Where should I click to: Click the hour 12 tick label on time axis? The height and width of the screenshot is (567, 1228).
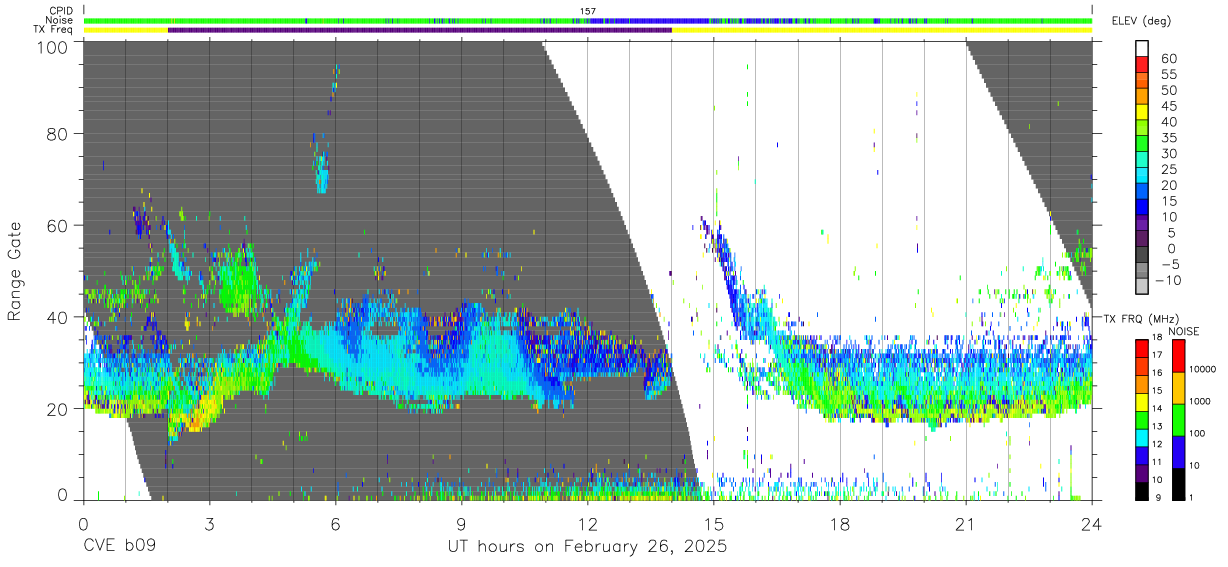tap(587, 524)
